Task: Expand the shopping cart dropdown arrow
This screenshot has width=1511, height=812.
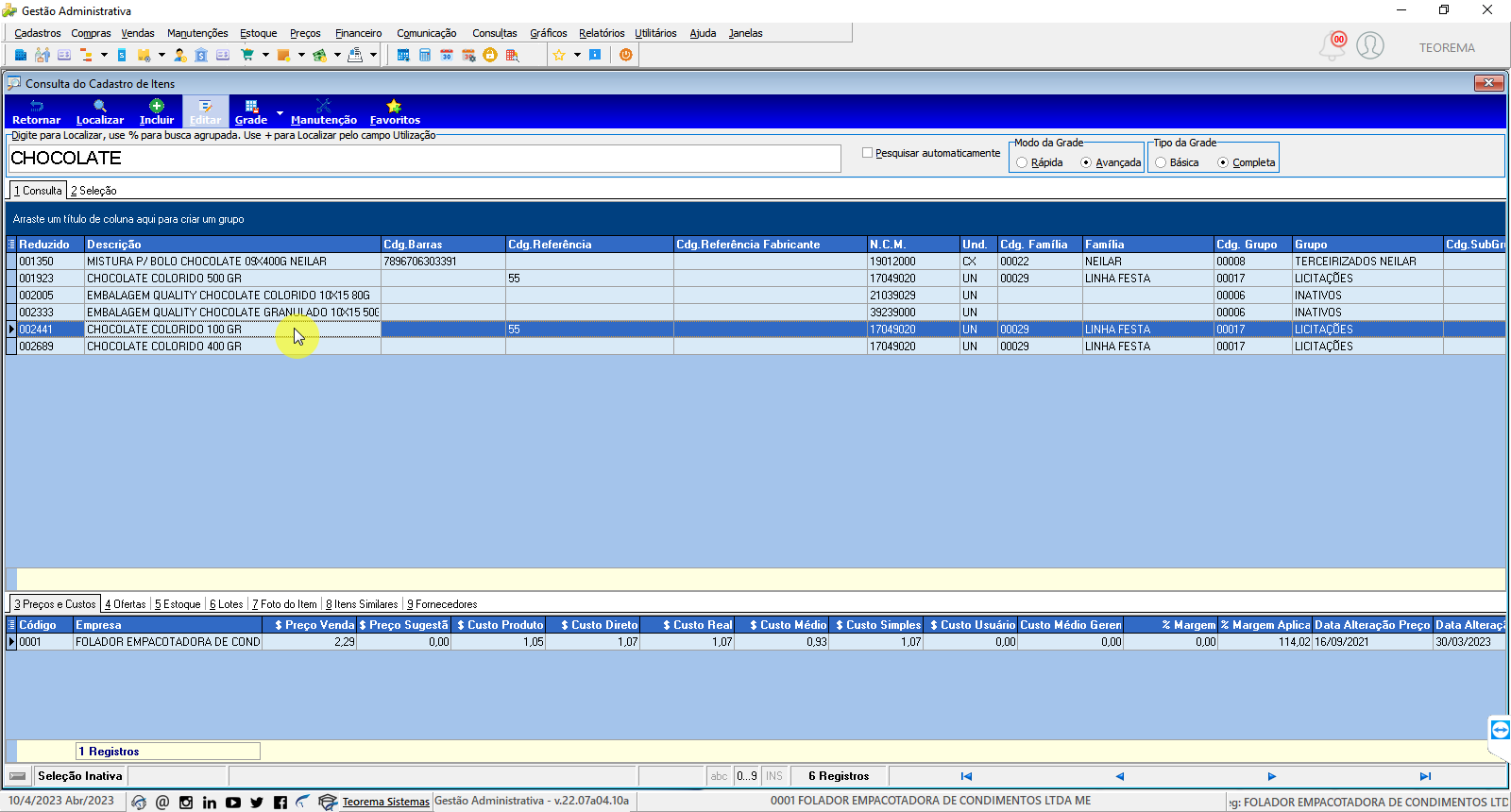Action: coord(265,55)
